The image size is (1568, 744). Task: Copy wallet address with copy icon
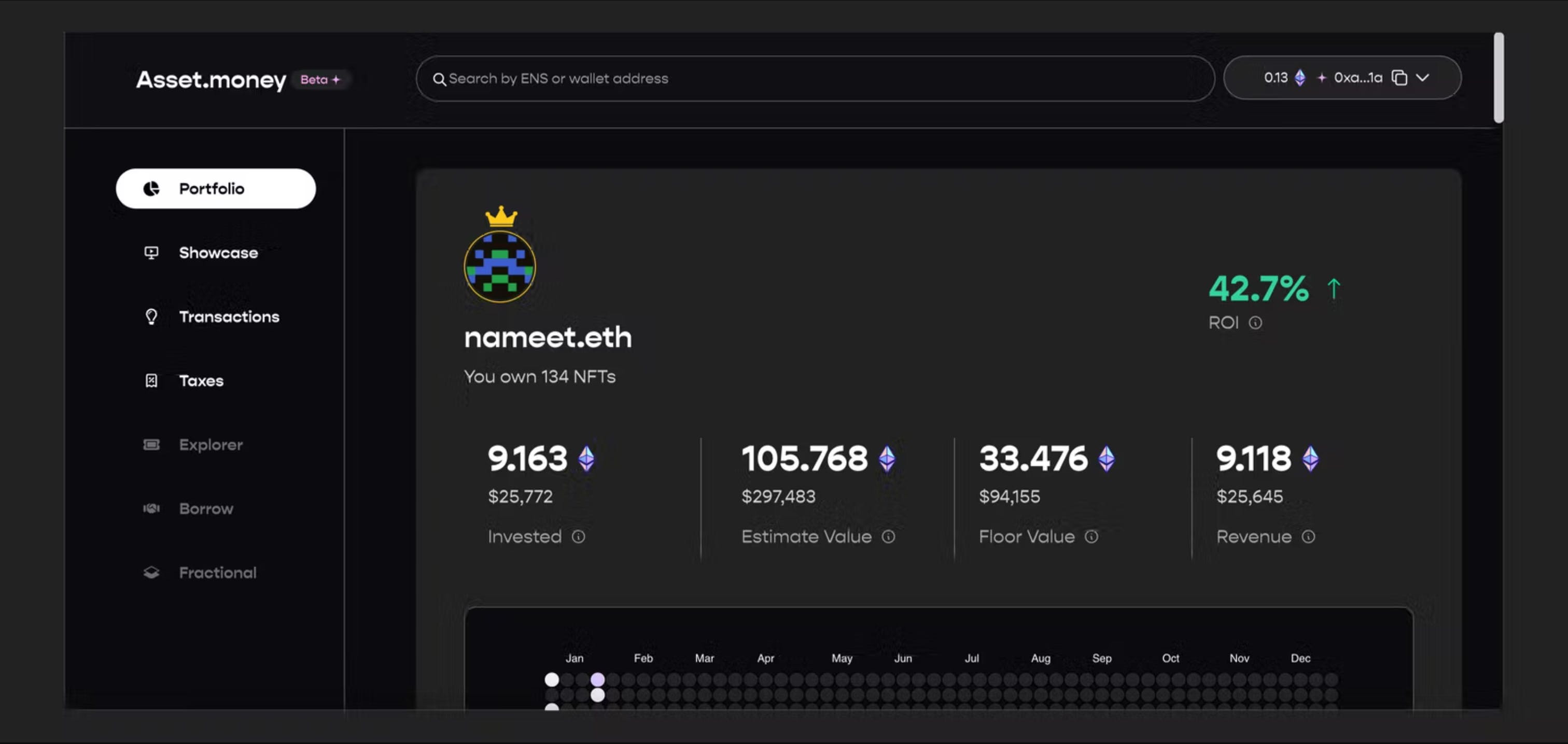(1399, 78)
